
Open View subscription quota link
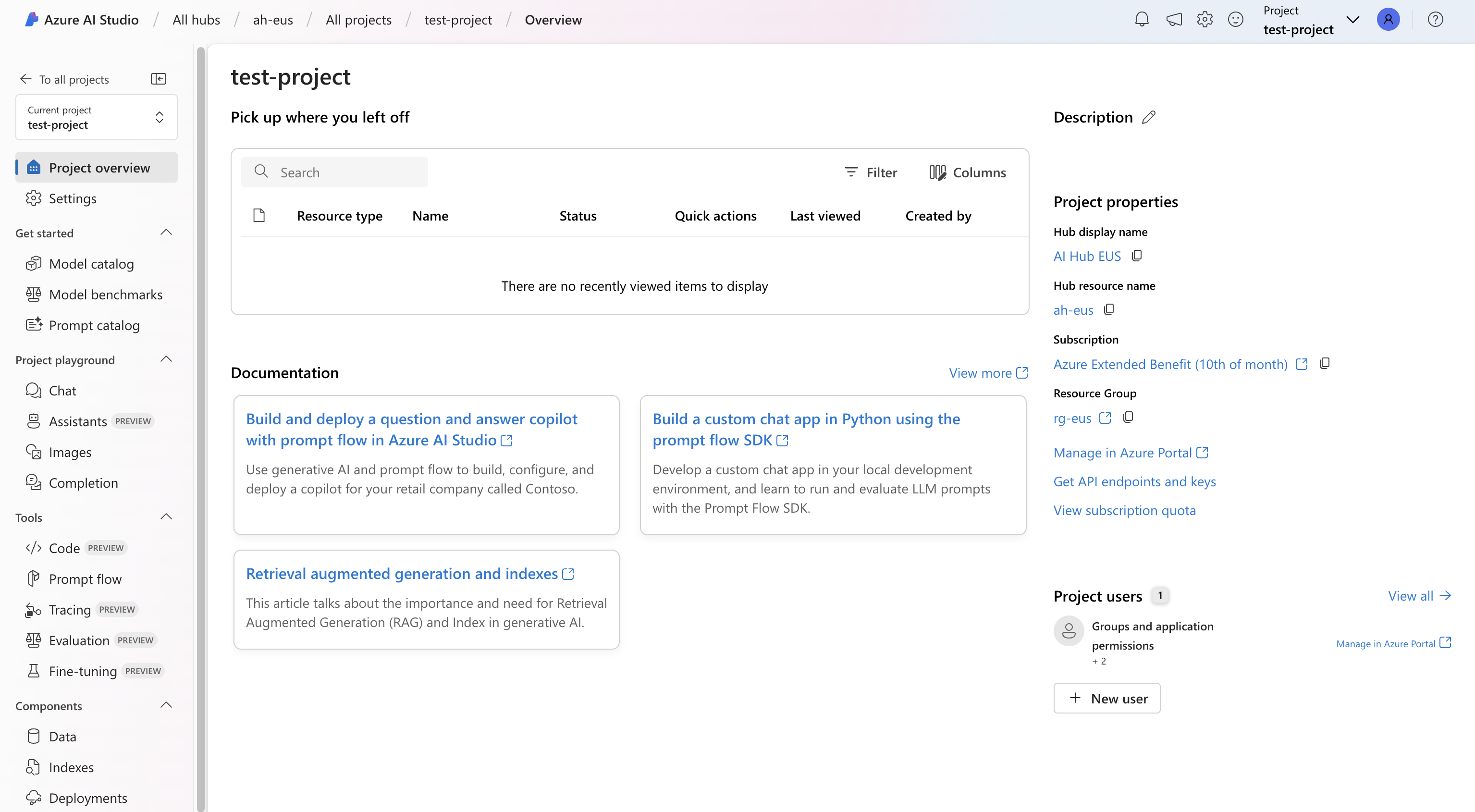pos(1125,510)
